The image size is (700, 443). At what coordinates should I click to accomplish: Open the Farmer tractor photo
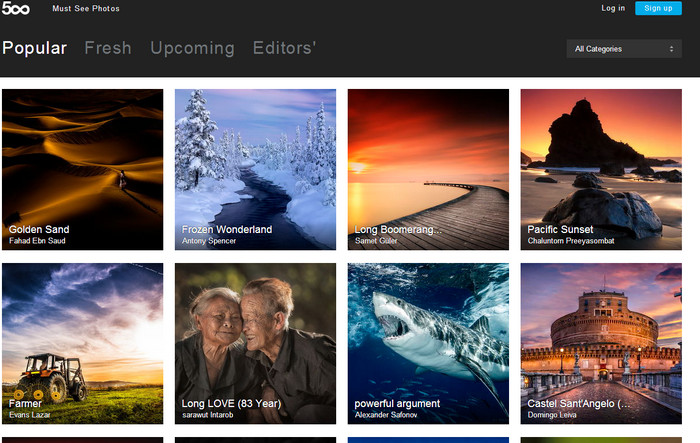click(x=82, y=335)
